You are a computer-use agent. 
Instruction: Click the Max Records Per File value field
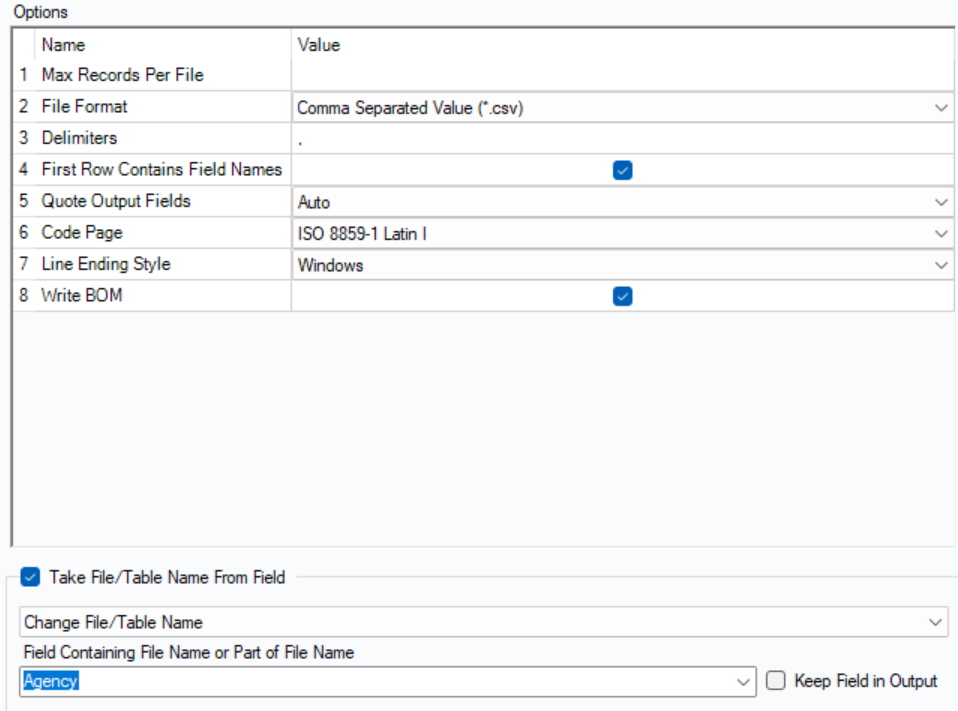[620, 75]
